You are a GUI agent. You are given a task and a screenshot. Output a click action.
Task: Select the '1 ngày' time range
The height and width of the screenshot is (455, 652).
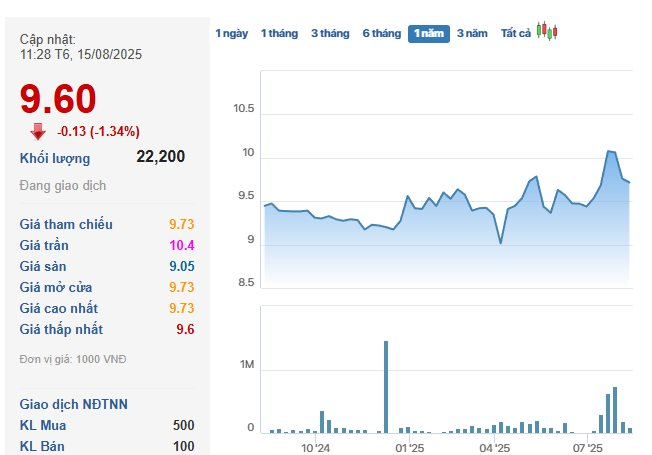tap(231, 33)
